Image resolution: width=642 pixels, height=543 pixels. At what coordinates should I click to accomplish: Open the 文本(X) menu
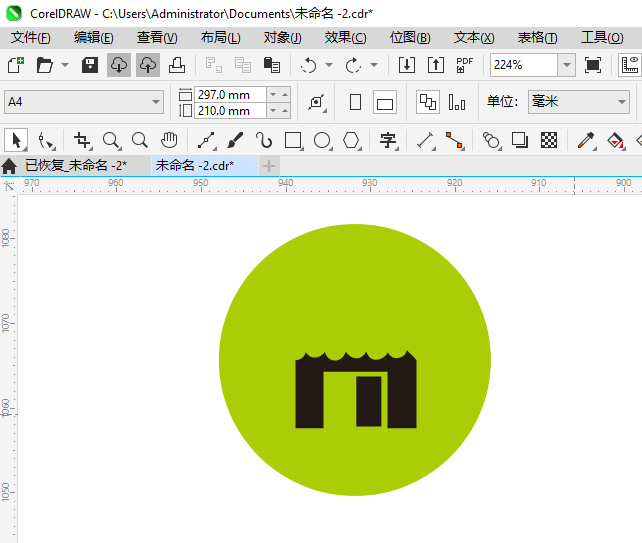click(474, 38)
